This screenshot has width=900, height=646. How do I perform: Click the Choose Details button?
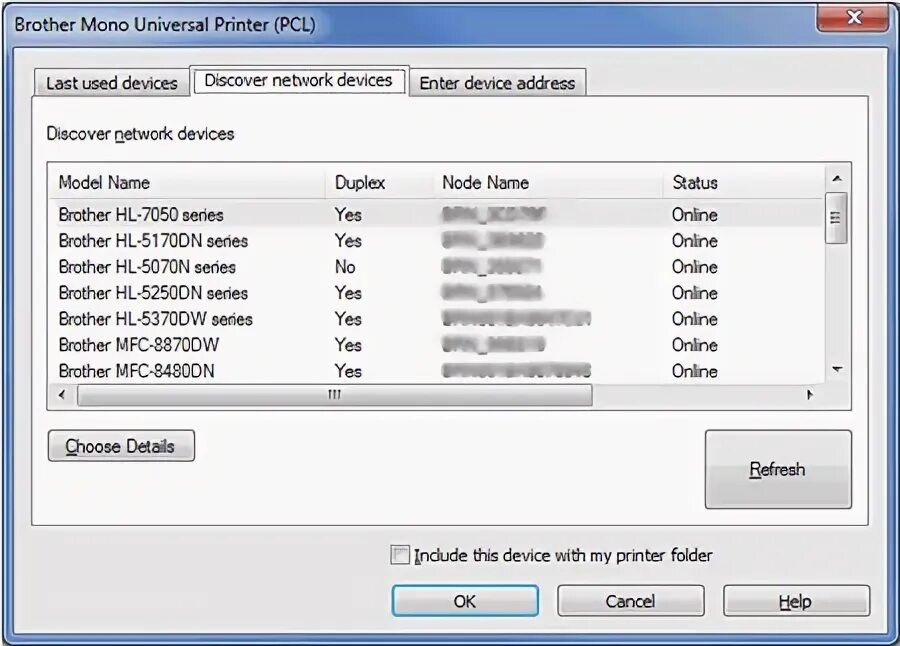[x=121, y=446]
